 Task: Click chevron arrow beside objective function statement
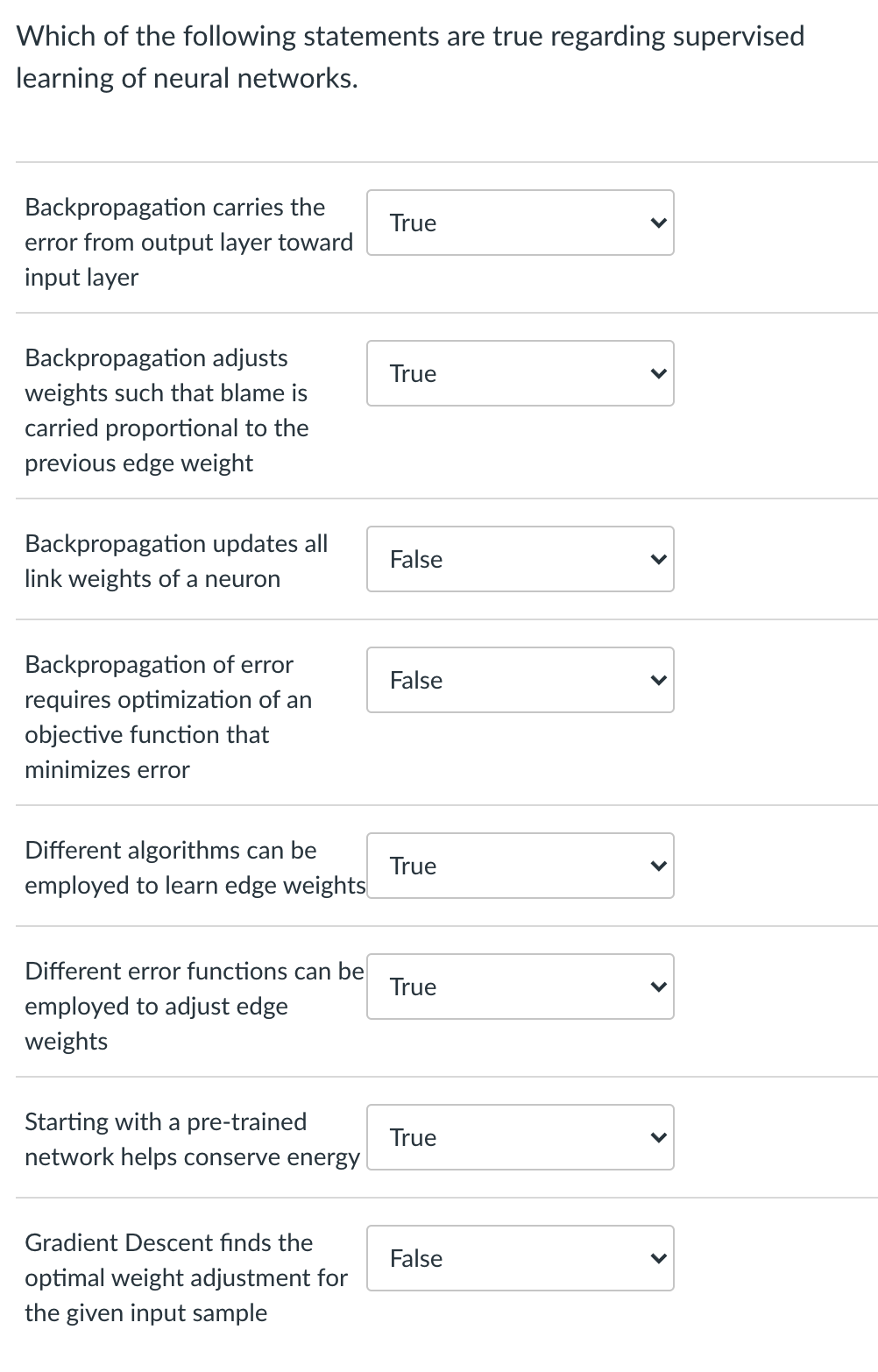click(659, 680)
